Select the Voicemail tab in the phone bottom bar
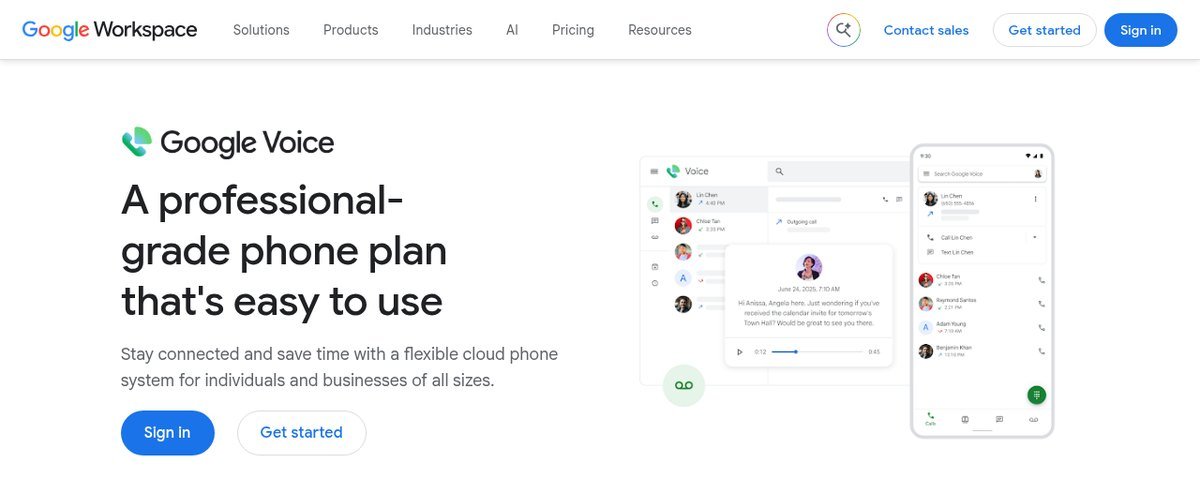This screenshot has height=478, width=1200. click(x=1034, y=419)
